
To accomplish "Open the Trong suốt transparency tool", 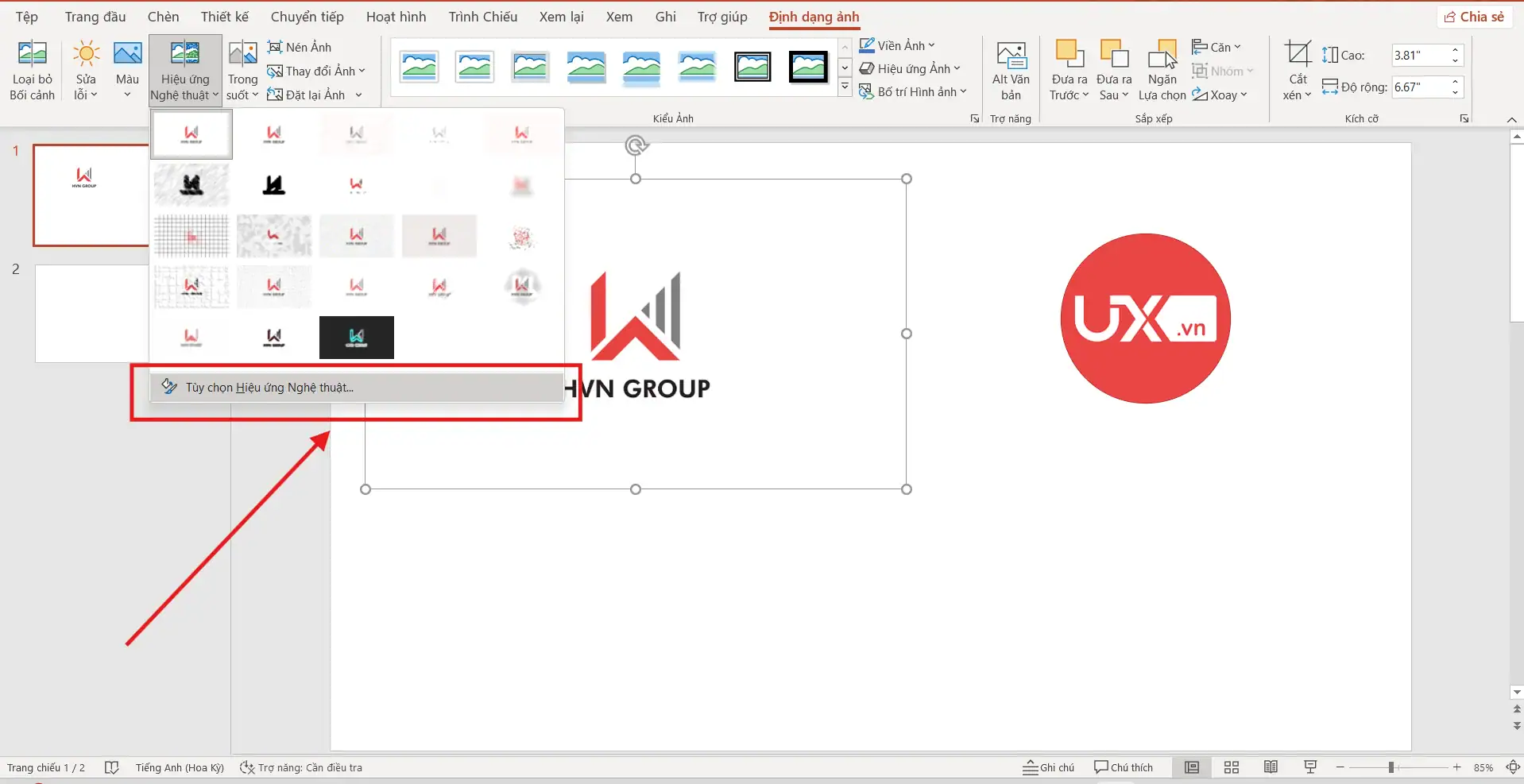I will point(242,71).
